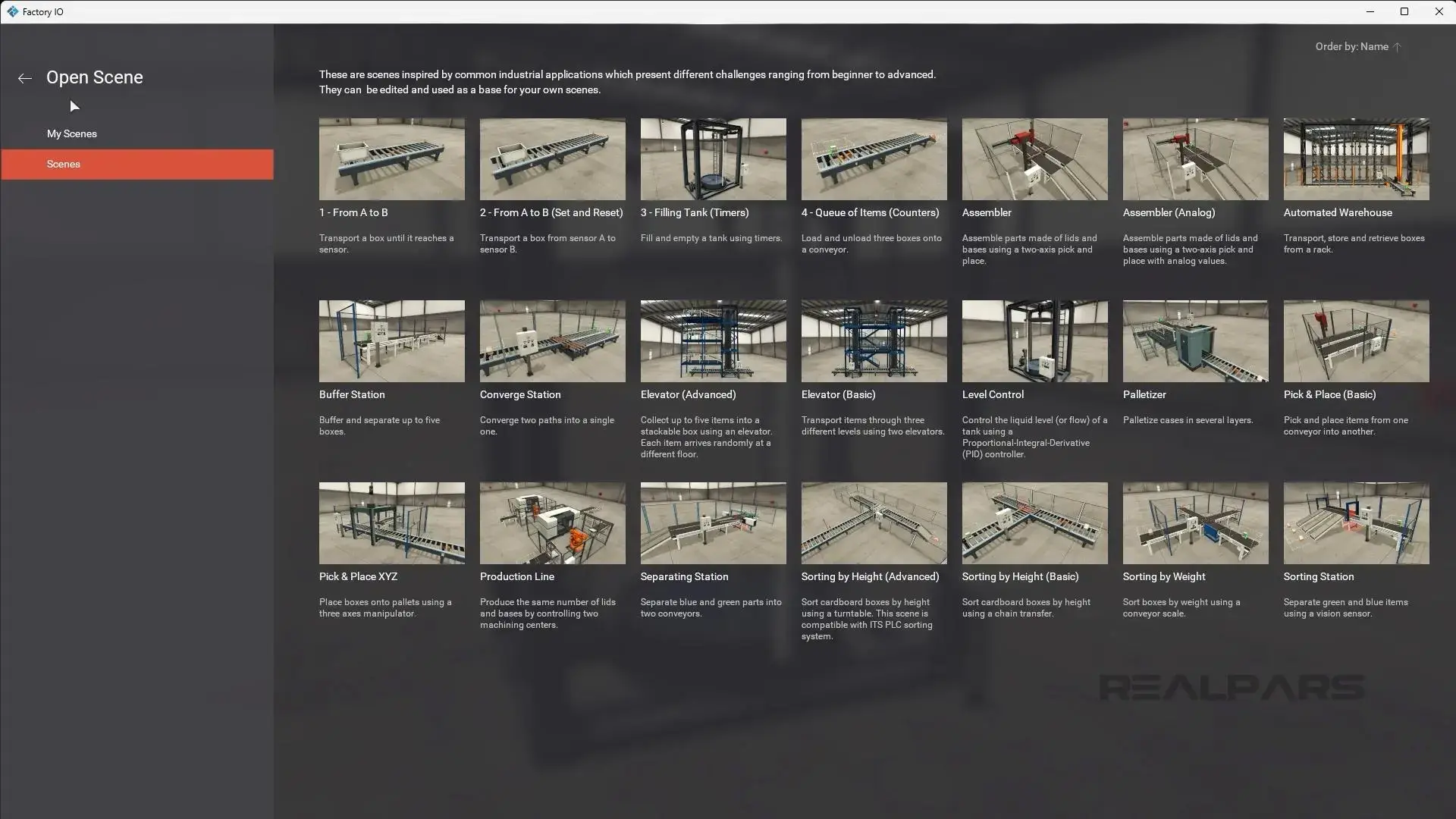This screenshot has width=1456, height=819.
Task: Click the Sorting Station title label
Action: (1318, 576)
